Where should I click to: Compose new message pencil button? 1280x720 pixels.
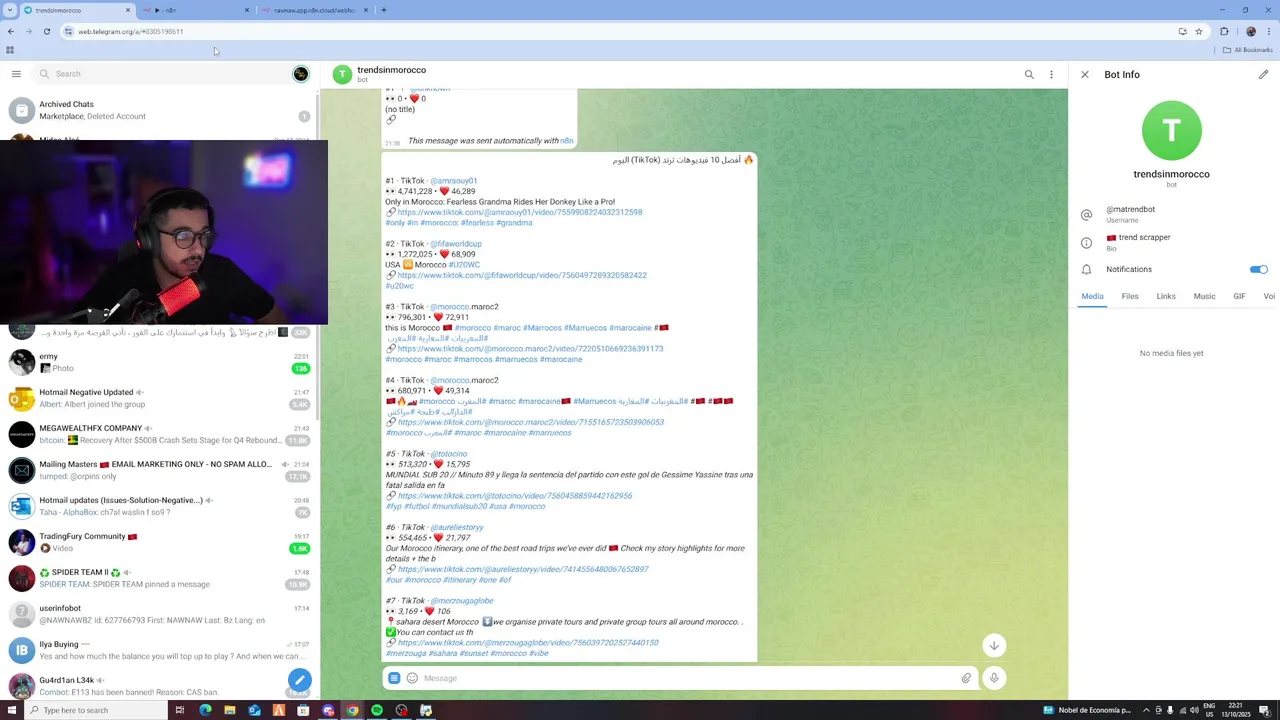(x=299, y=680)
